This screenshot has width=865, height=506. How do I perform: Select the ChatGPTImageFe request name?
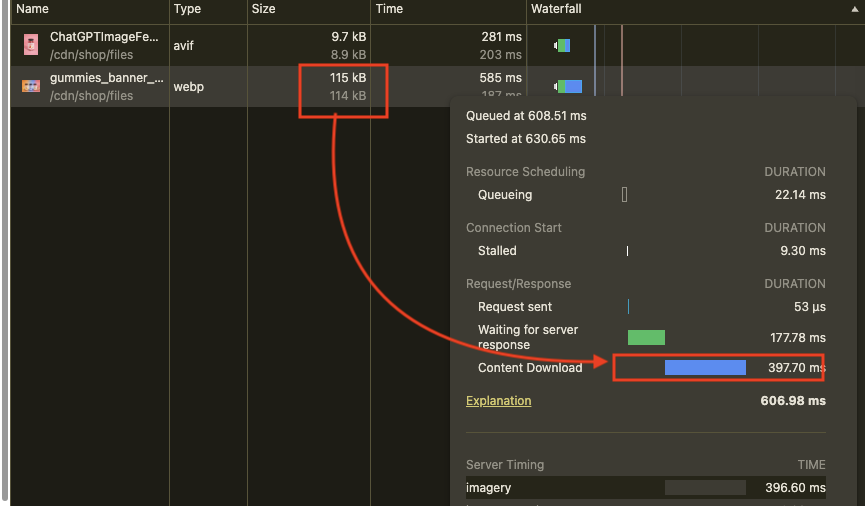pos(104,37)
